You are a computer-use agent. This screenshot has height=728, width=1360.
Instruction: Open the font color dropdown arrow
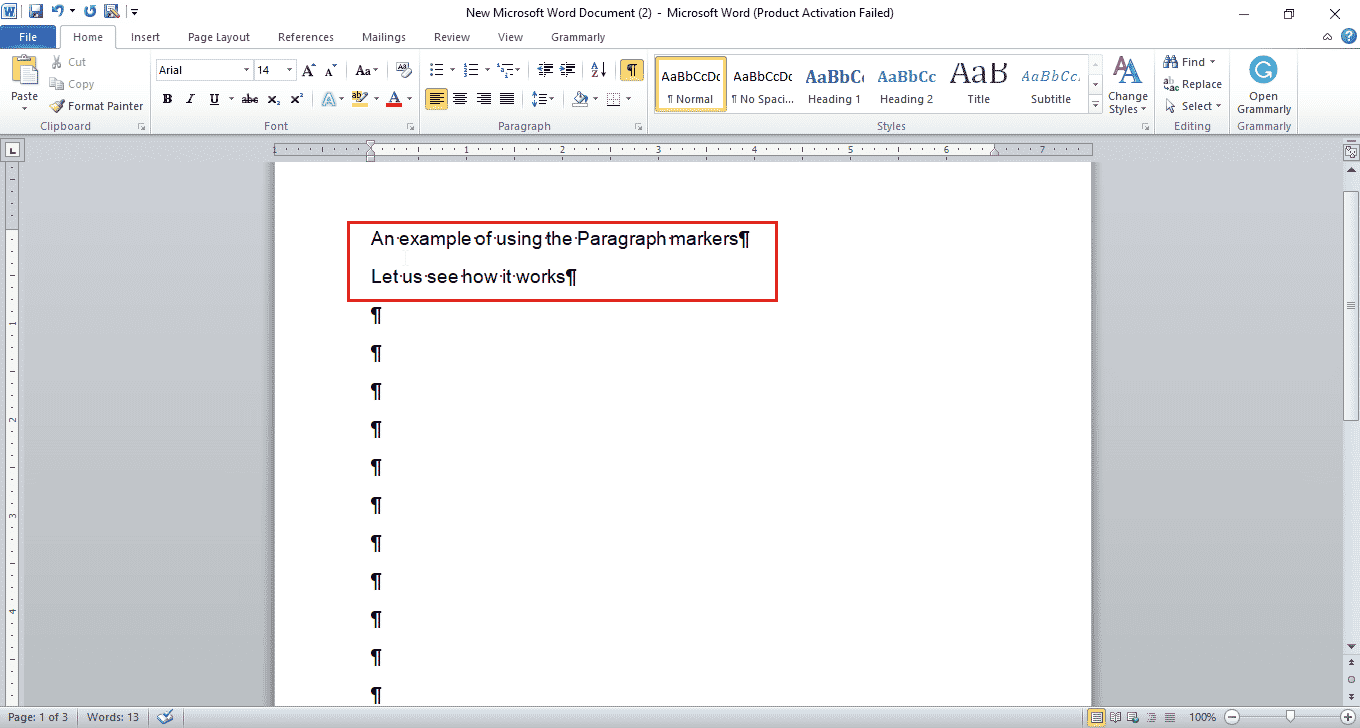[410, 99]
